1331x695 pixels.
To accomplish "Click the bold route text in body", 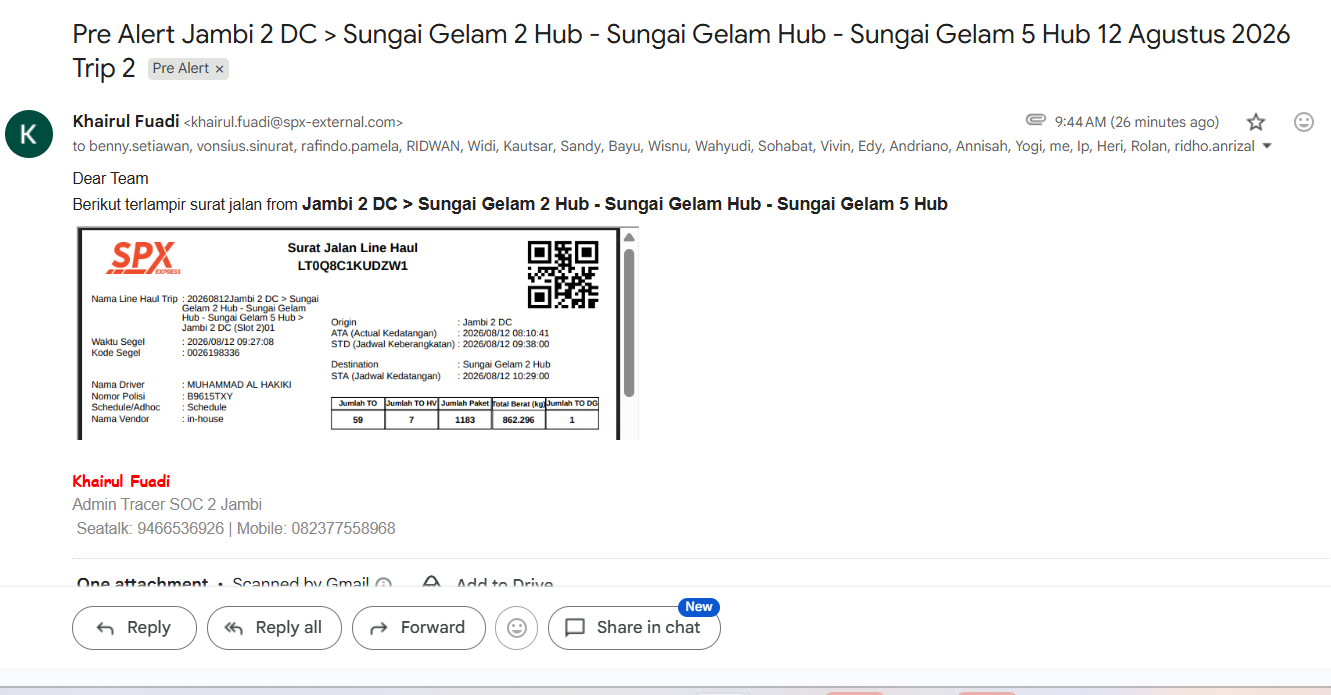I will click(625, 204).
